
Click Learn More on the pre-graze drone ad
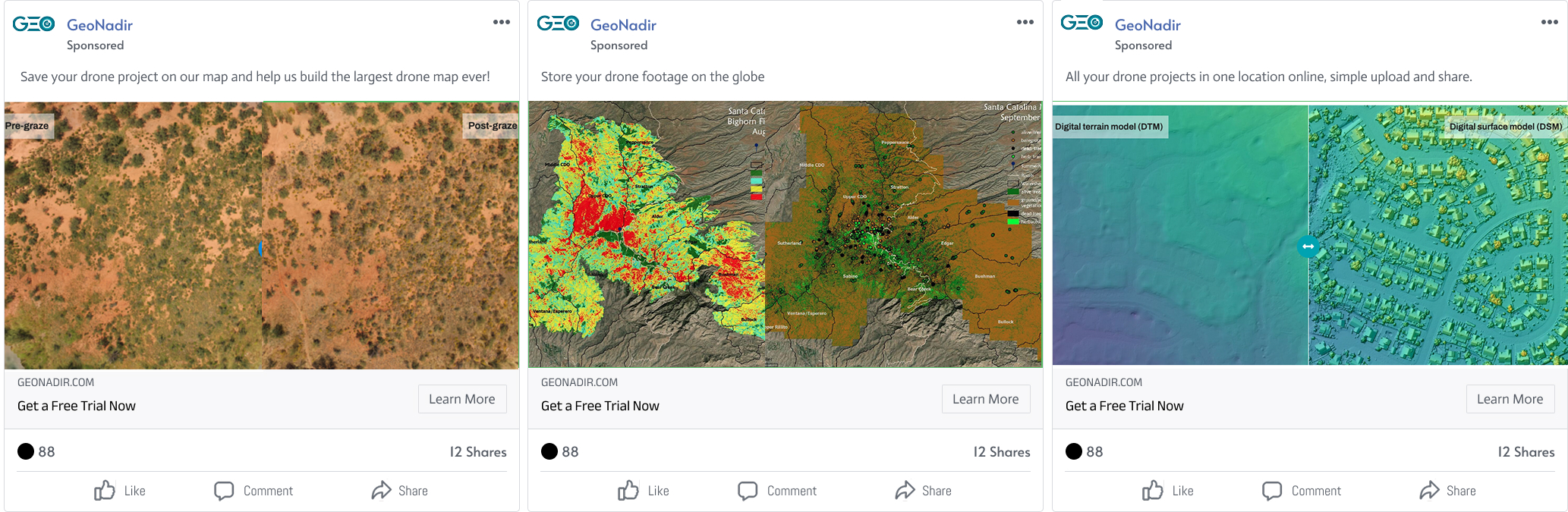pos(461,399)
